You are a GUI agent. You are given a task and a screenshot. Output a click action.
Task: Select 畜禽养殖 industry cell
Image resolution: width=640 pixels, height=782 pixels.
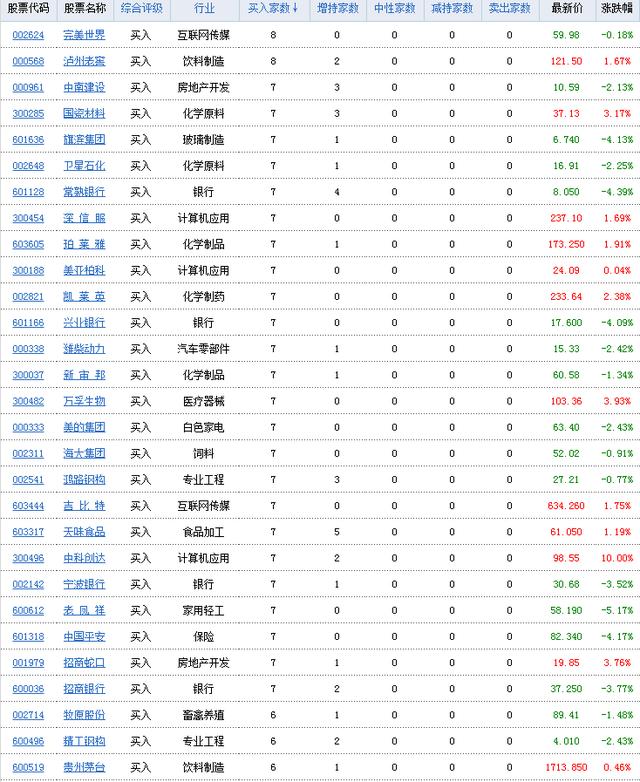click(x=204, y=715)
